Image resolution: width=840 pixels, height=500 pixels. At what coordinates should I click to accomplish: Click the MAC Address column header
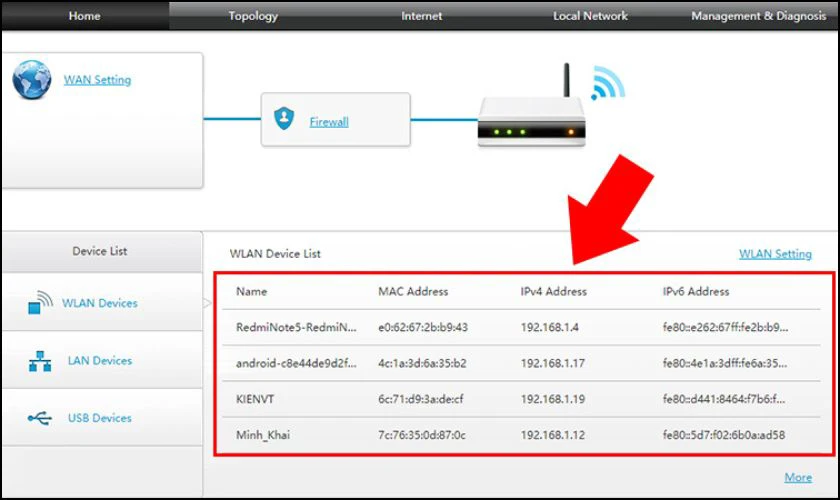pos(413,292)
